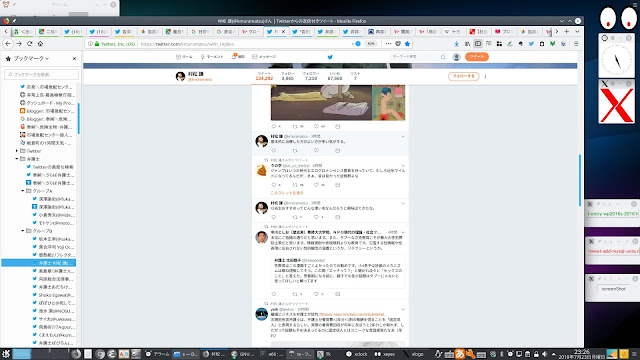Open the フォロワー 7,219 profile tab
The image size is (640, 360).
[x=311, y=76]
